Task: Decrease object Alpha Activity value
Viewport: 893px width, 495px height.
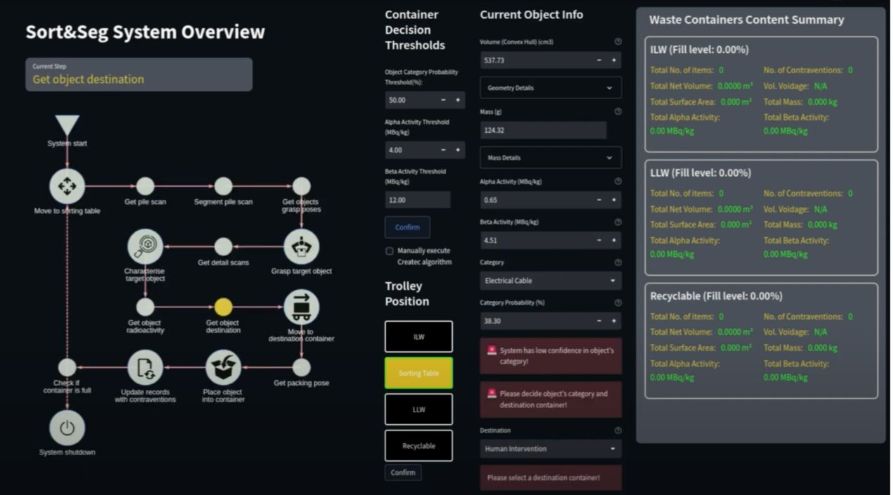Action: 599,200
